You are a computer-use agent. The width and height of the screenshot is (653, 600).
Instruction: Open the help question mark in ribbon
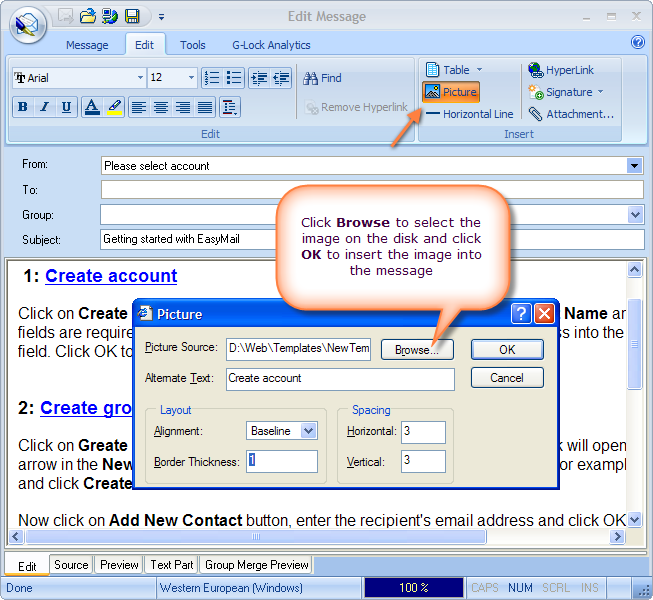pos(638,42)
